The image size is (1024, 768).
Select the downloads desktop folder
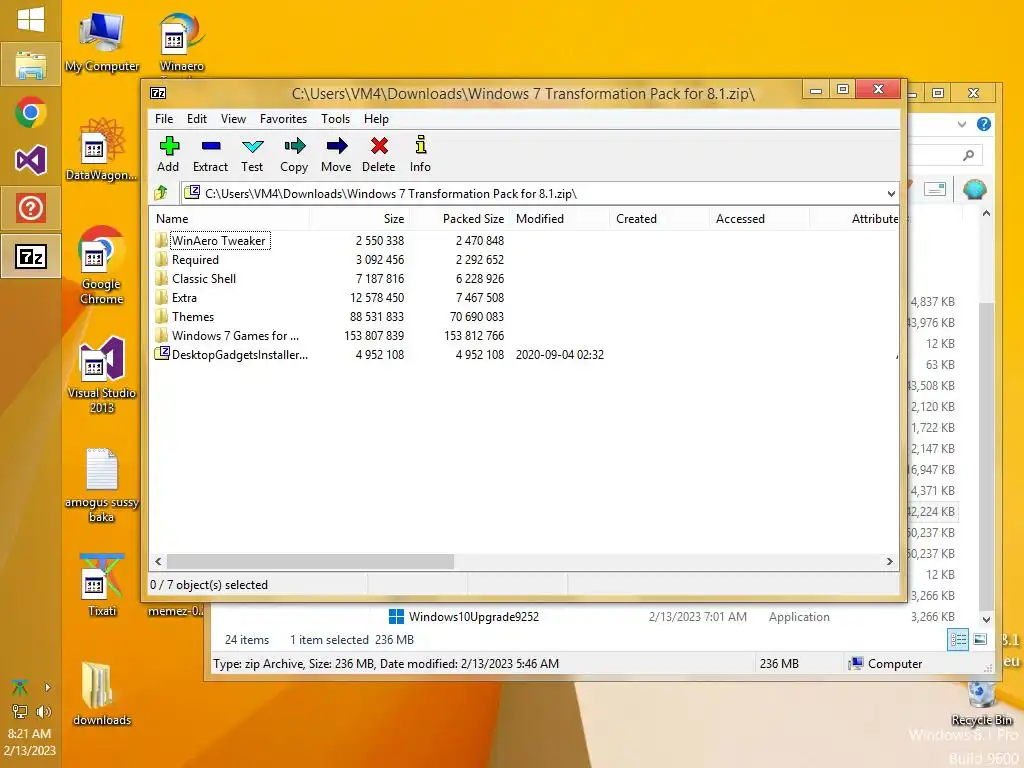[102, 694]
